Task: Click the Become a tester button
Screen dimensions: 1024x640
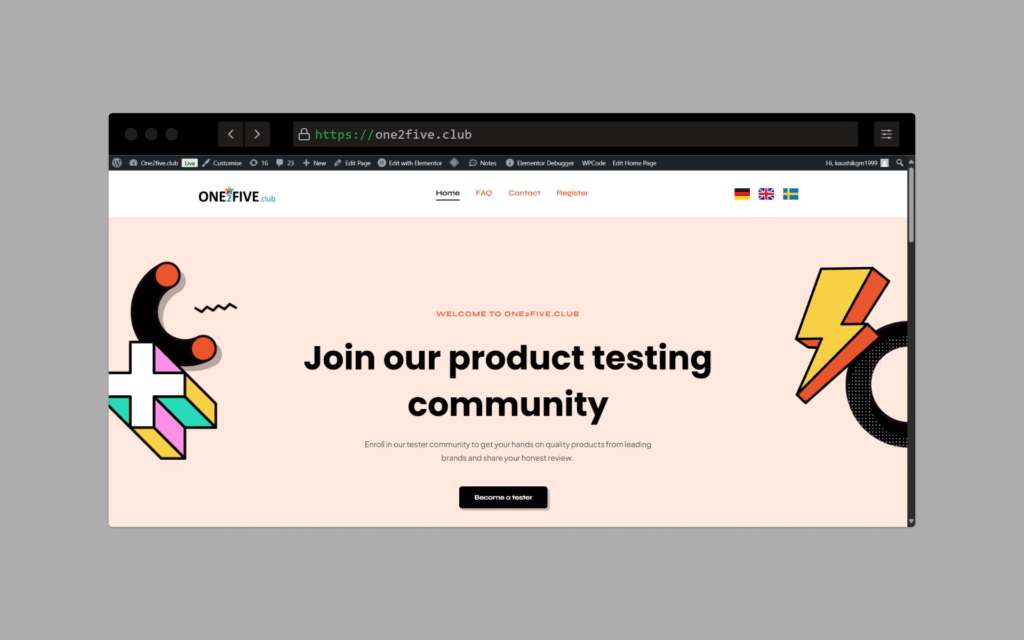Action: [503, 497]
